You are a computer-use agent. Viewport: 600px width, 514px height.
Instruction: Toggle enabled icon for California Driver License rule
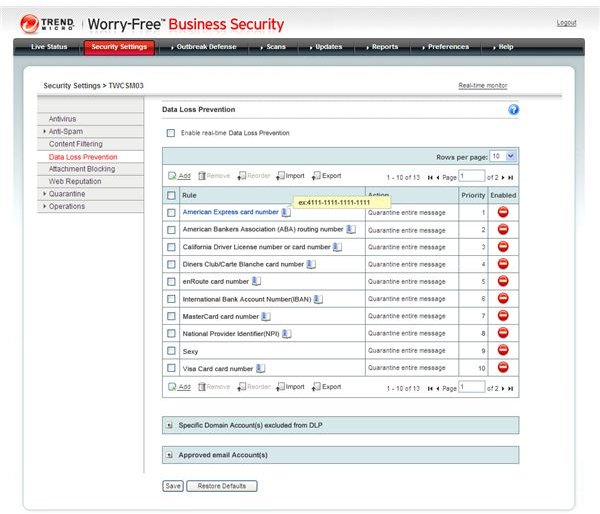coord(503,246)
